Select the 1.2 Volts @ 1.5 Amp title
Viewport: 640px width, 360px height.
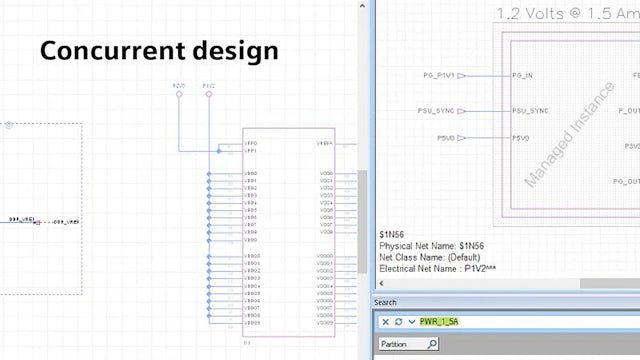click(568, 13)
